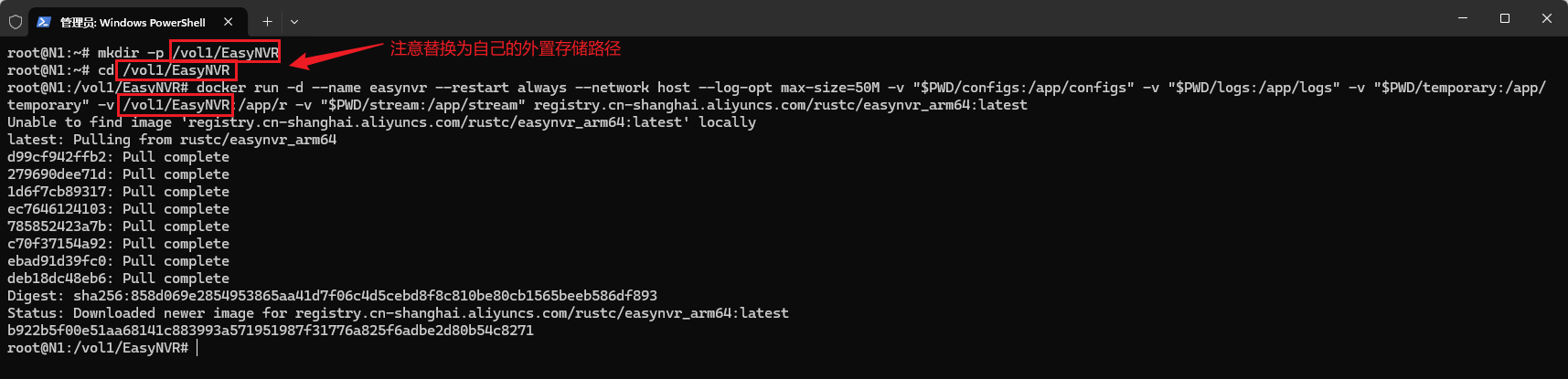Maximize the terminal window
The image size is (1568, 379).
[x=1505, y=18]
